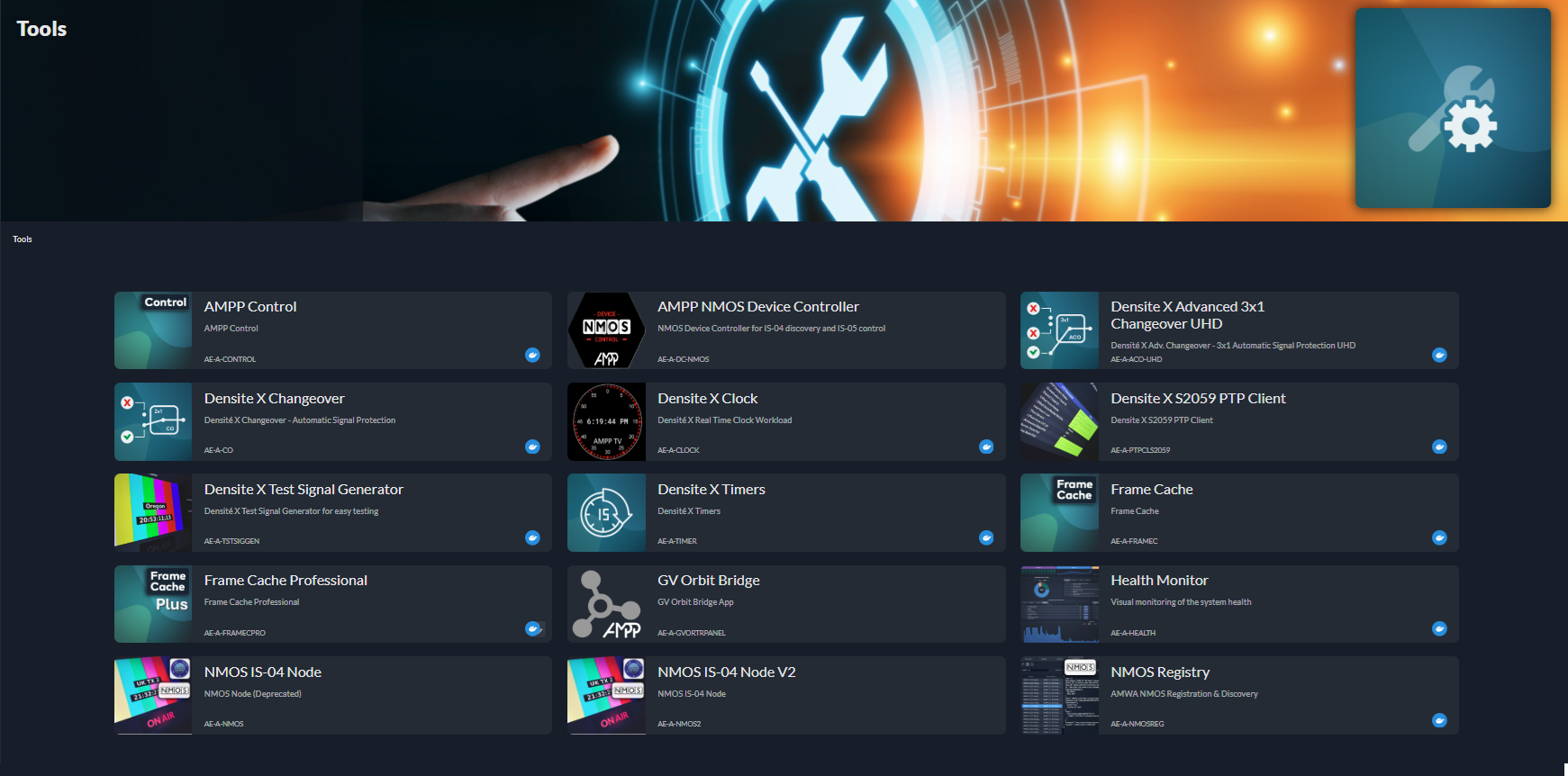Click the Densite X Changeover 2x1 icon
1568x776 pixels.
point(153,421)
